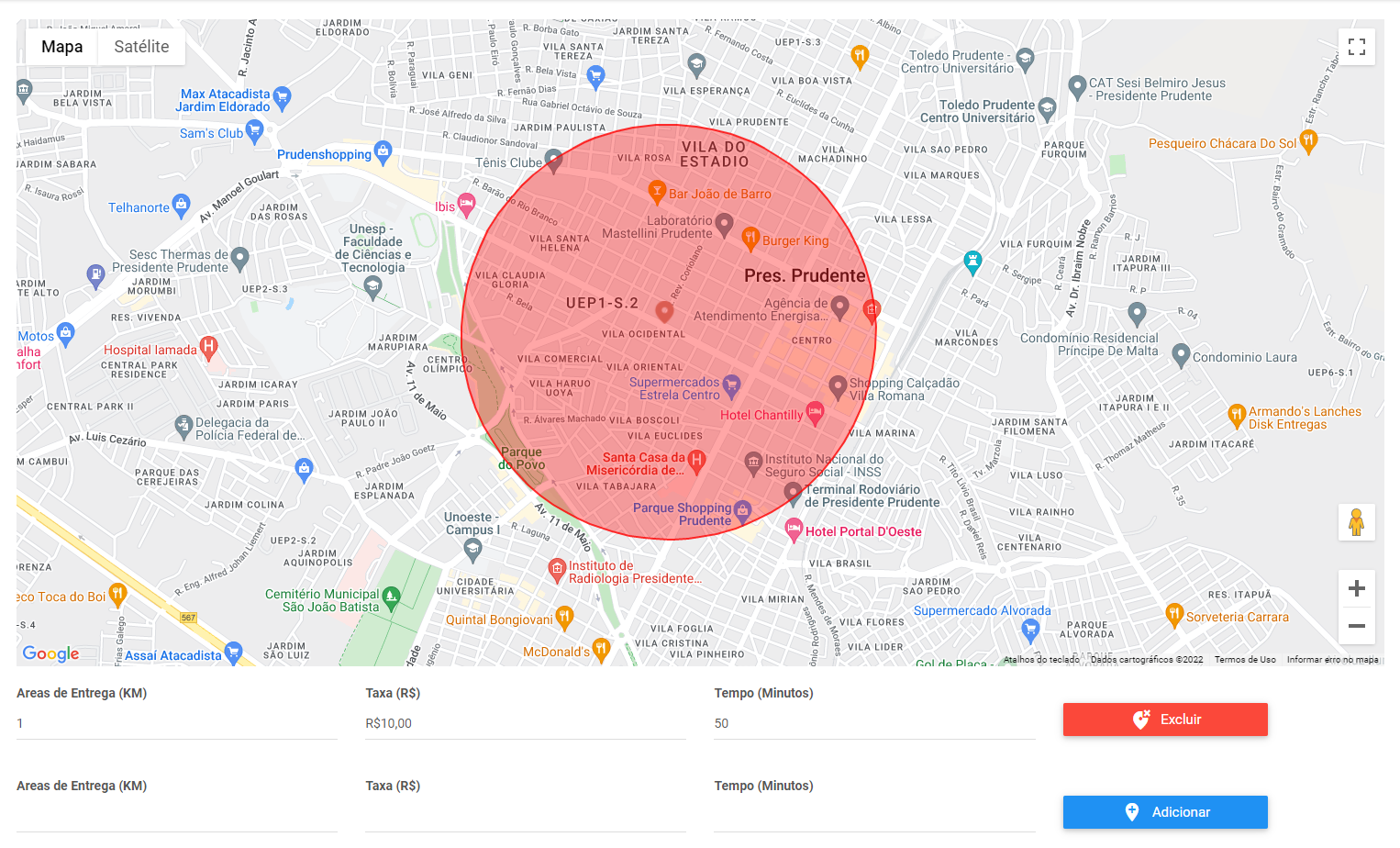
Task: Click the Agência de Atendimento Energisa pin
Action: pyautogui.click(x=839, y=307)
